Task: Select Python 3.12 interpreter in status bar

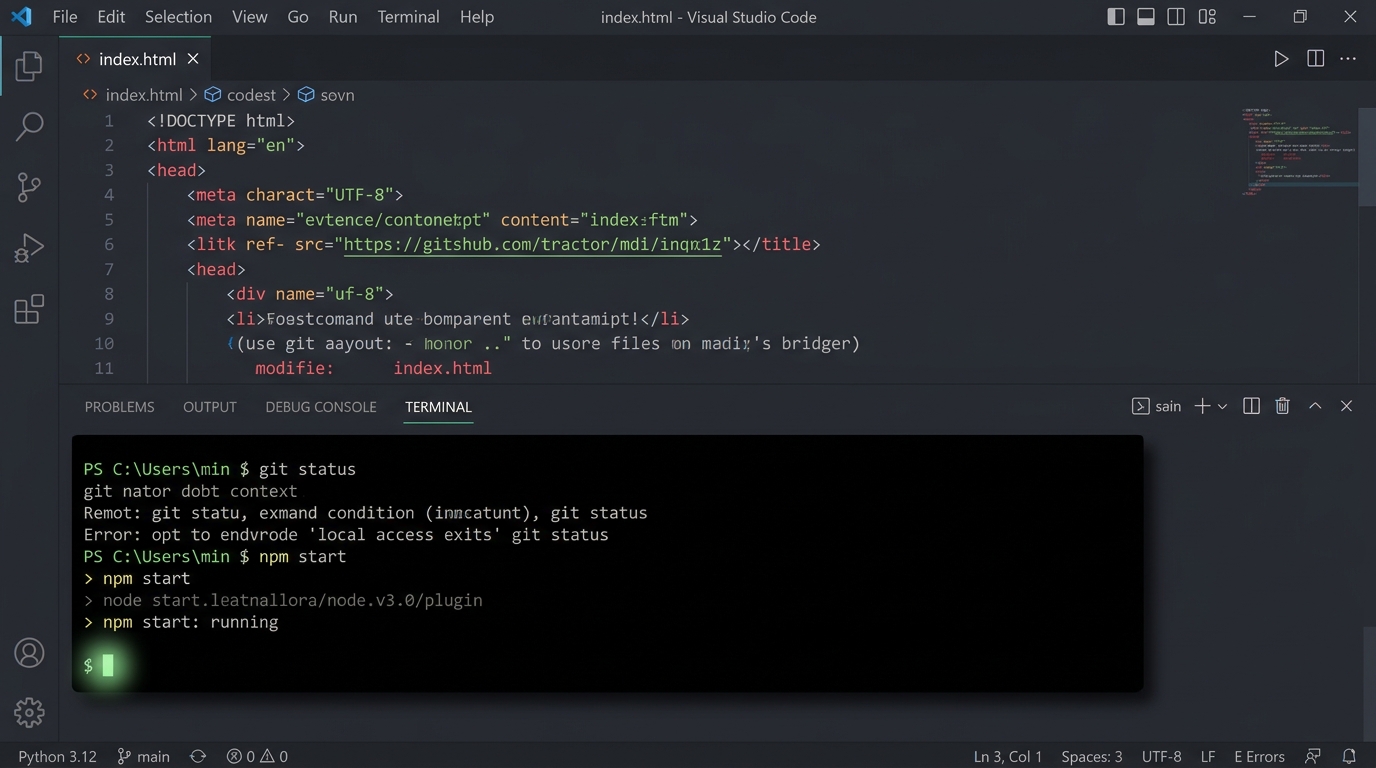Action: (57, 756)
